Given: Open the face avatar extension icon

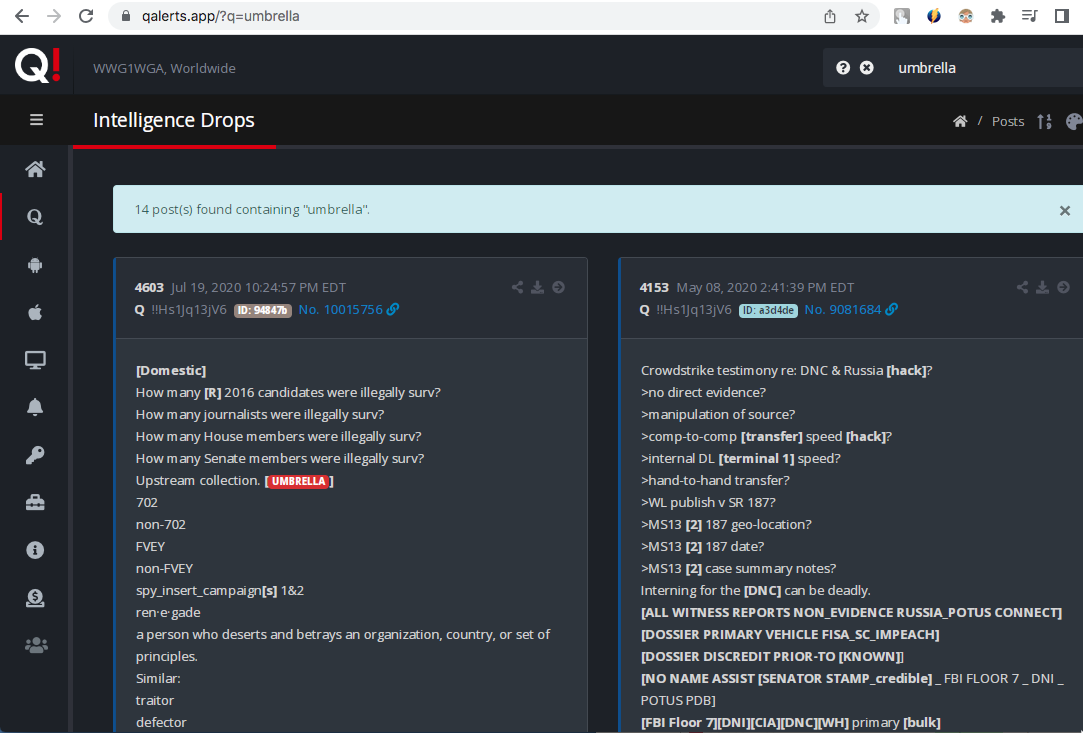Looking at the screenshot, I should [966, 16].
